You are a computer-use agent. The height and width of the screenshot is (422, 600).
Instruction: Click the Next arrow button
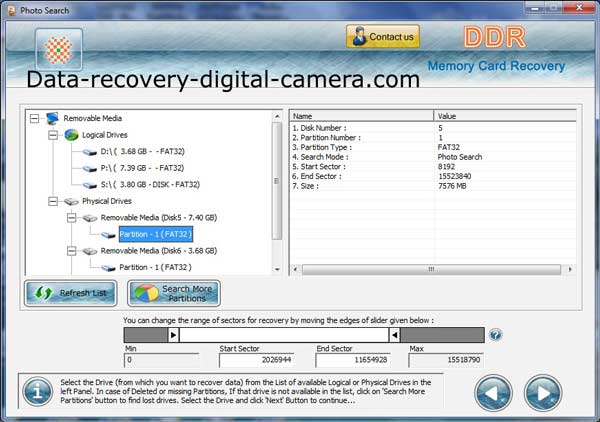tap(543, 393)
